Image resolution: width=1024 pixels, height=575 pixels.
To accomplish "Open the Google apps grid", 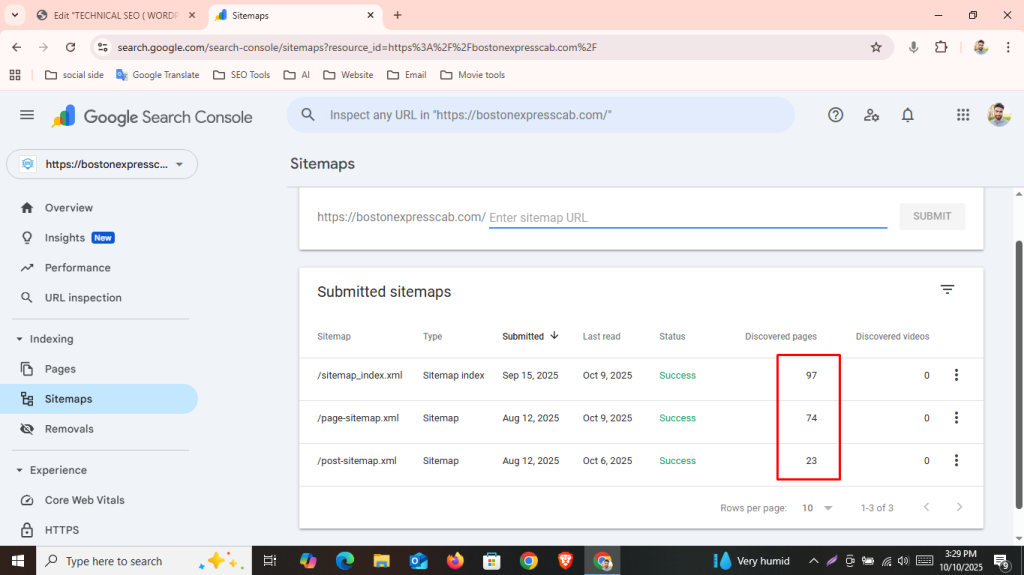I will tap(963, 115).
